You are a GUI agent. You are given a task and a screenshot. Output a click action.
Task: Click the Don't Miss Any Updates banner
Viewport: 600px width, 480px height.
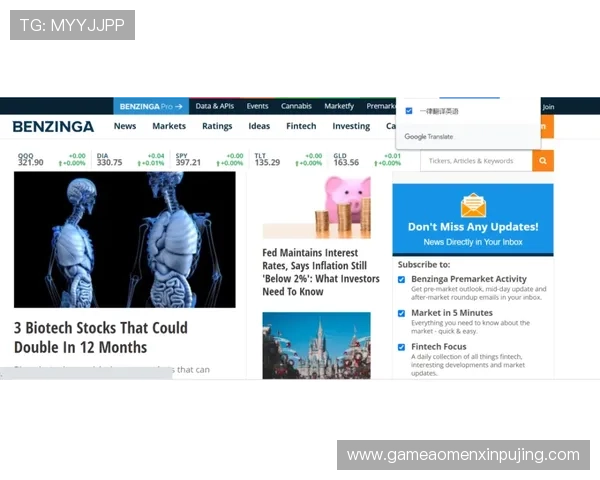pos(473,219)
